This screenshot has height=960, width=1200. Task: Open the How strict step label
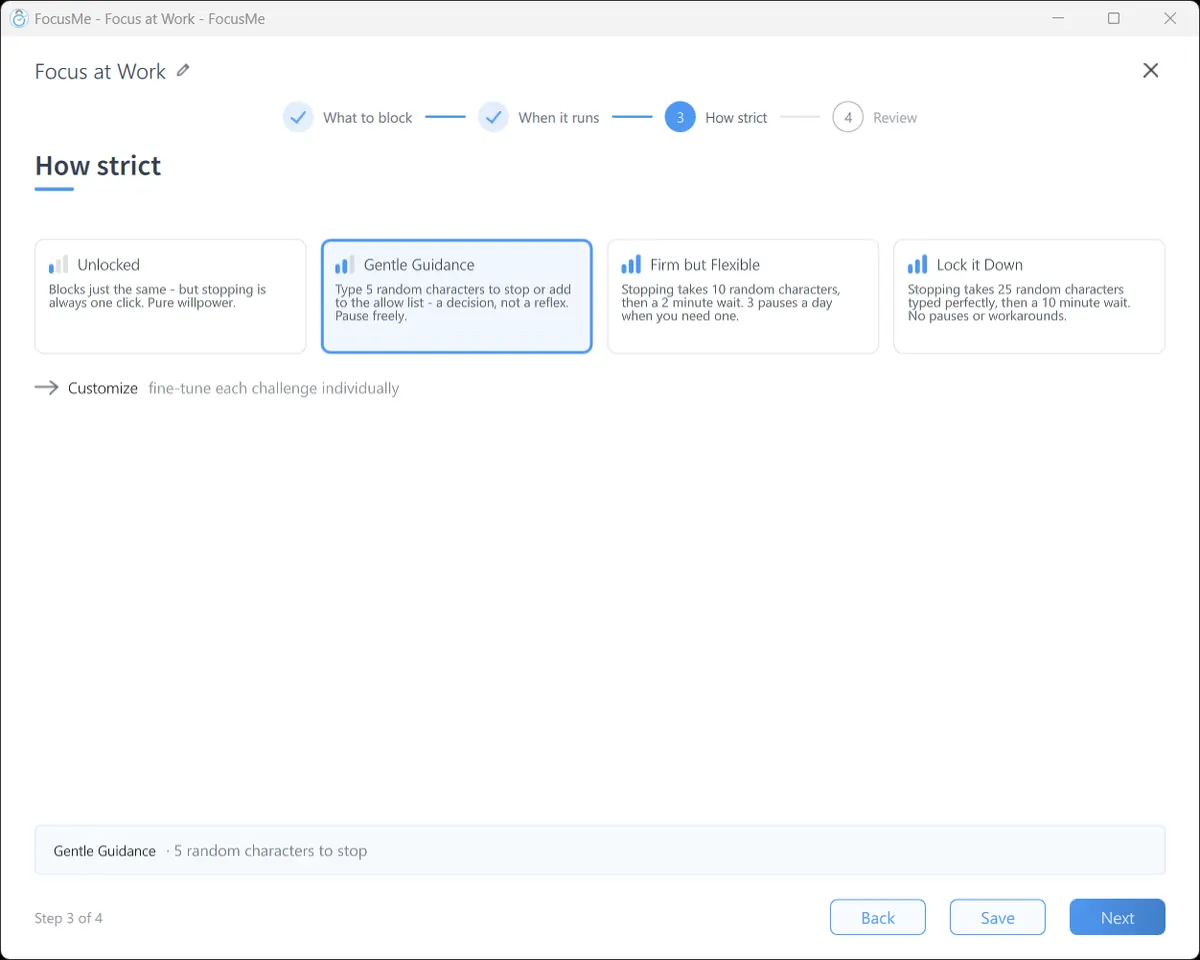click(x=736, y=117)
